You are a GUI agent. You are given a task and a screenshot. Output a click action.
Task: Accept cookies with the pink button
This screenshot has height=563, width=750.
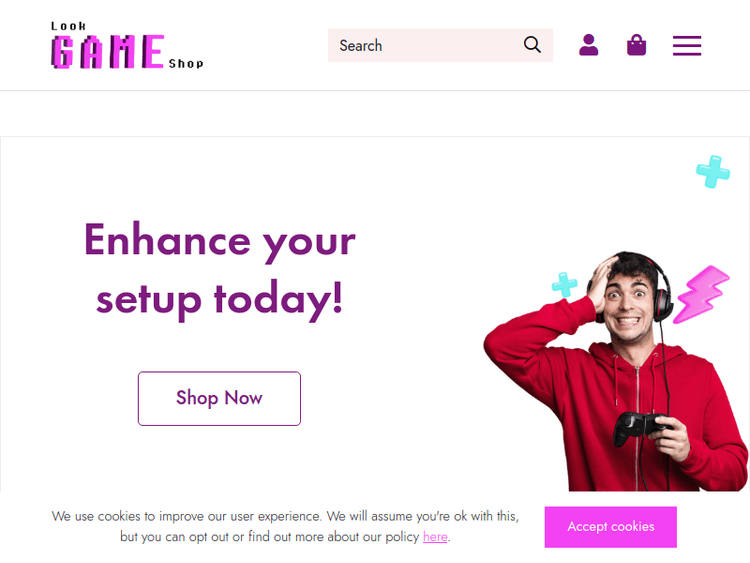pos(610,527)
